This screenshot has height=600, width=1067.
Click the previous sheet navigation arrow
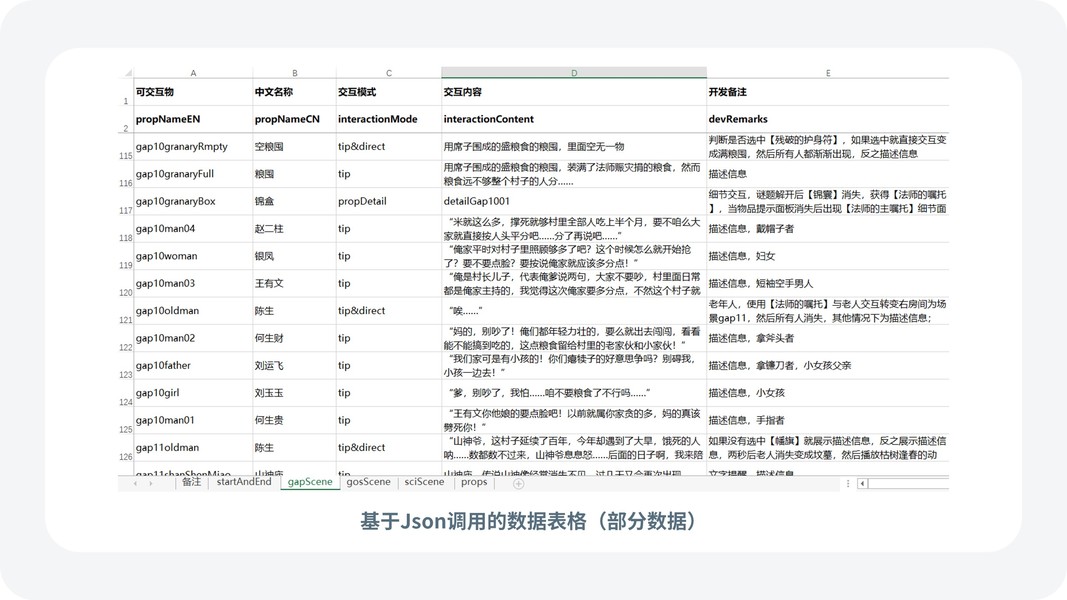[x=135, y=483]
